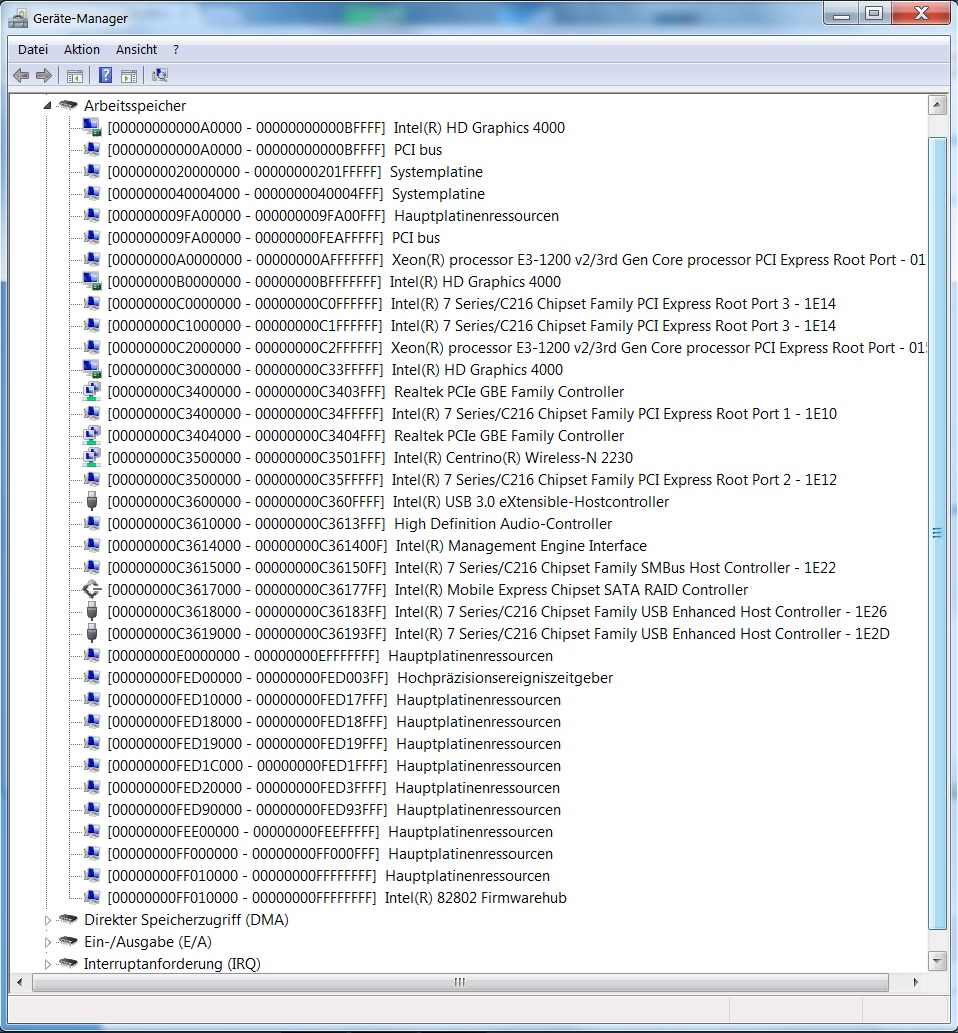The width and height of the screenshot is (958, 1033).
Task: Select the 9FA00000-FEAFFFFF PCI bus entry
Action: coord(273,238)
